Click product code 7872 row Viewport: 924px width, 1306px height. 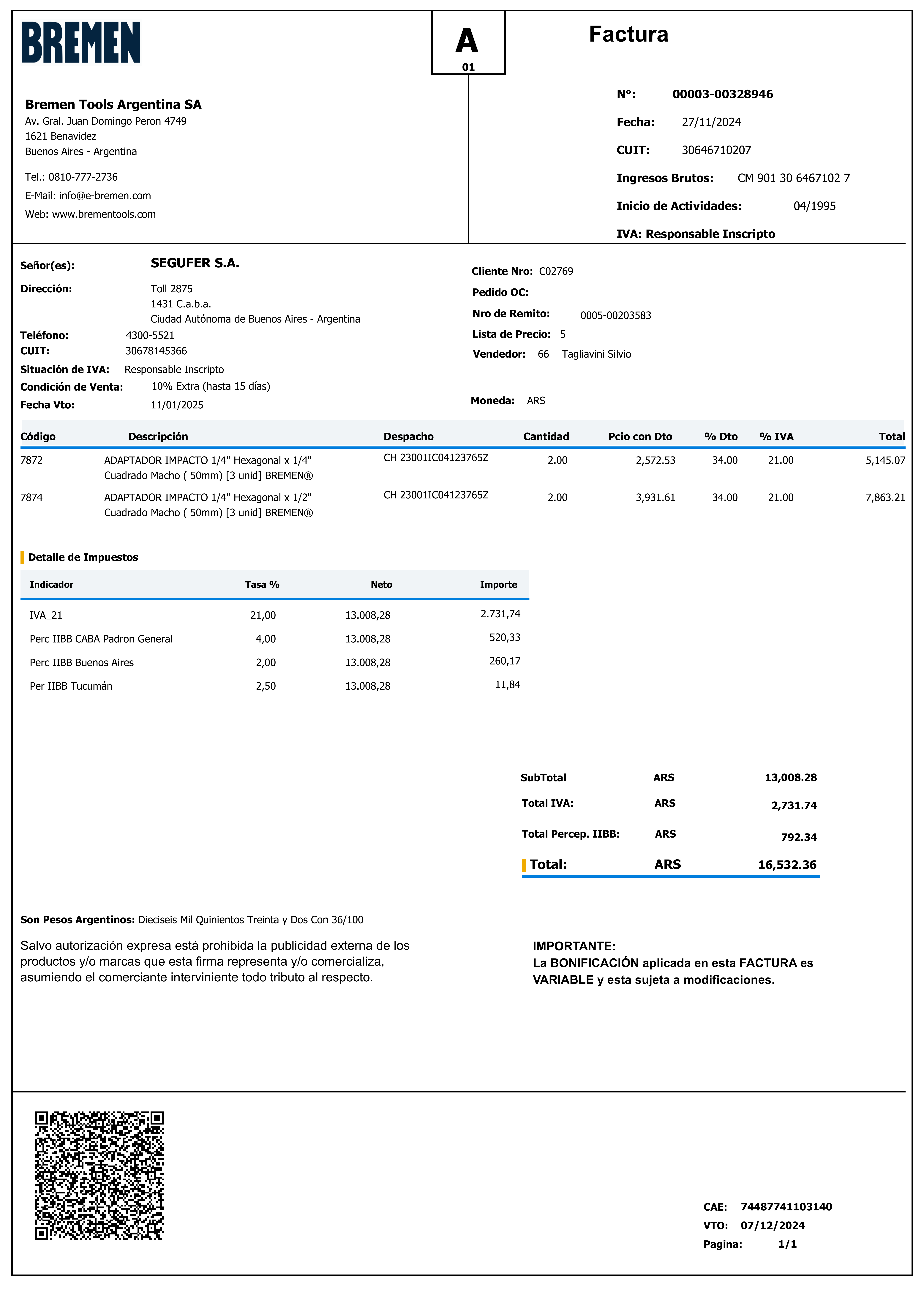[x=31, y=460]
